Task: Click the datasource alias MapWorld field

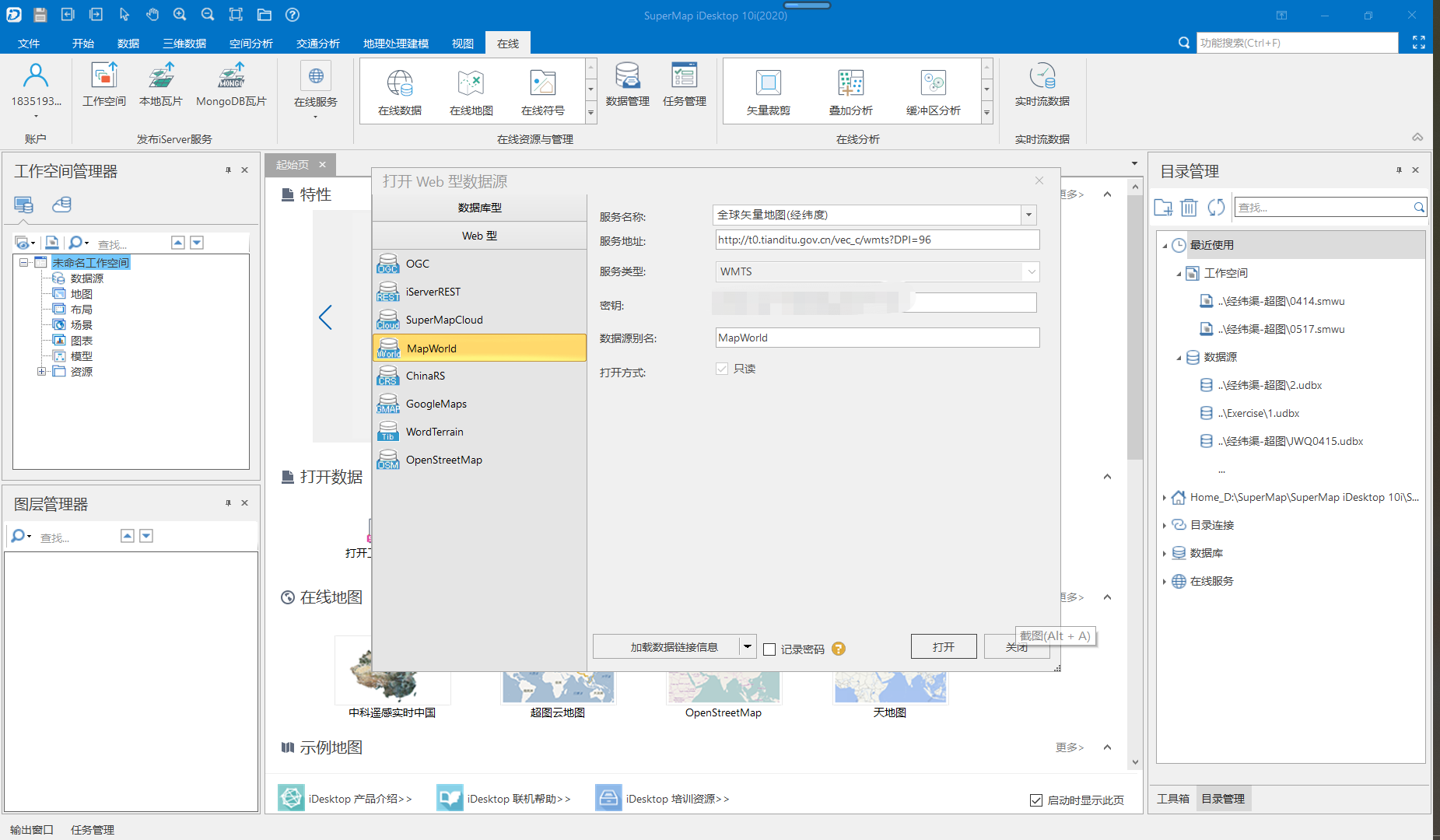Action: click(x=878, y=338)
